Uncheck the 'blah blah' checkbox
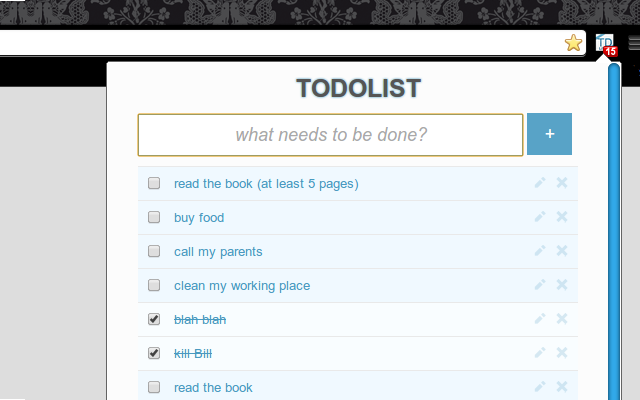Image resolution: width=640 pixels, height=400 pixels. tap(154, 319)
